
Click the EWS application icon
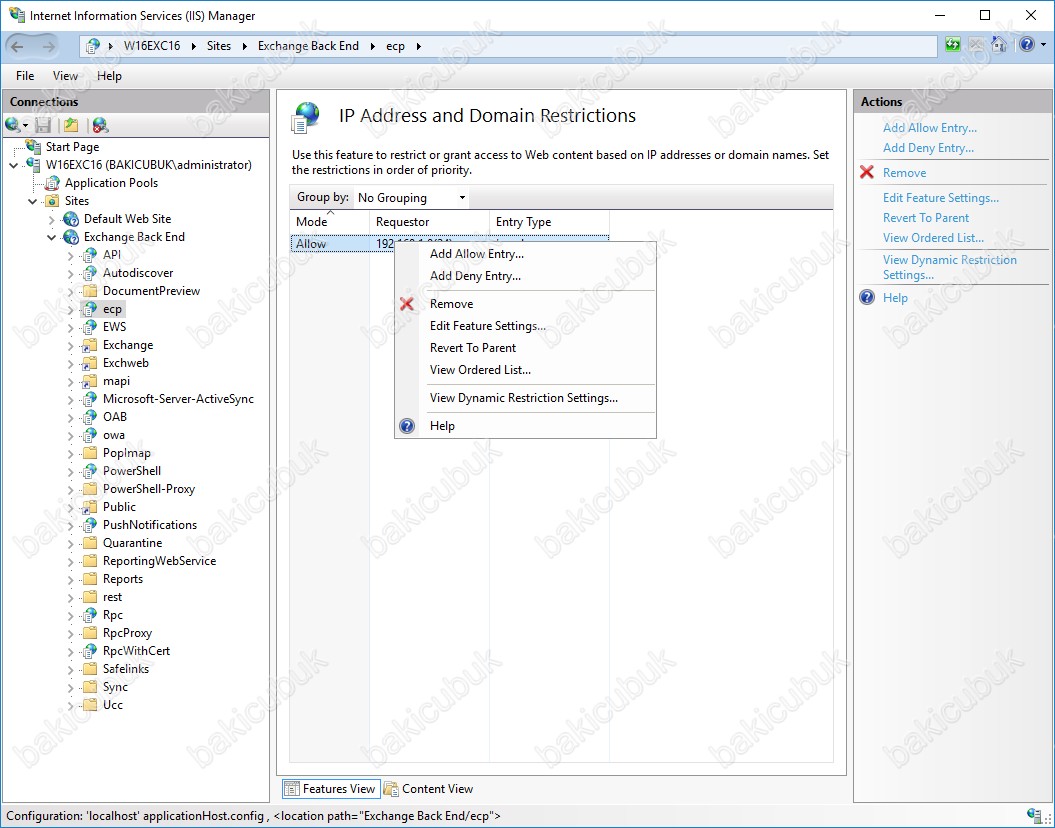(x=89, y=327)
